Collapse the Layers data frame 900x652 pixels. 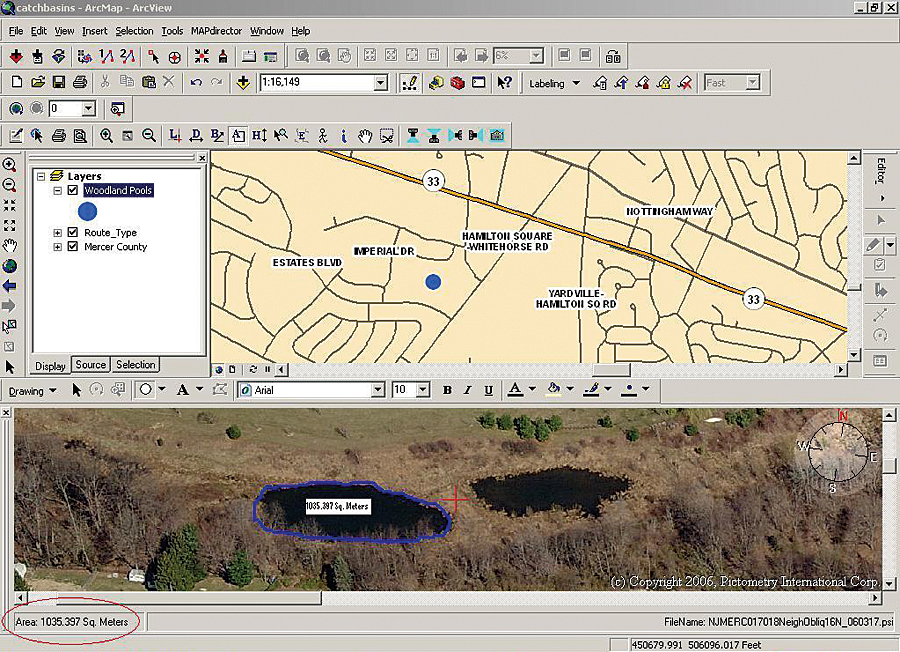pyautogui.click(x=41, y=176)
